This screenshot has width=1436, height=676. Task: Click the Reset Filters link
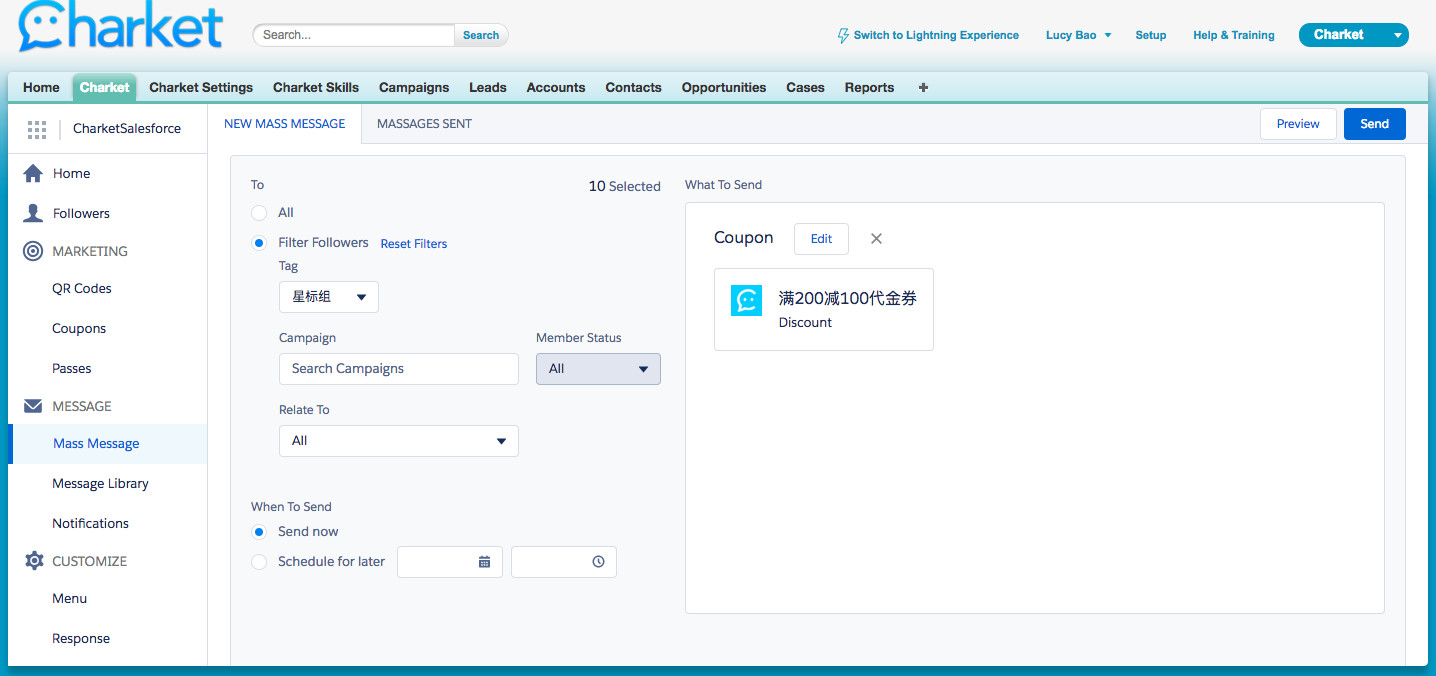[x=413, y=244]
